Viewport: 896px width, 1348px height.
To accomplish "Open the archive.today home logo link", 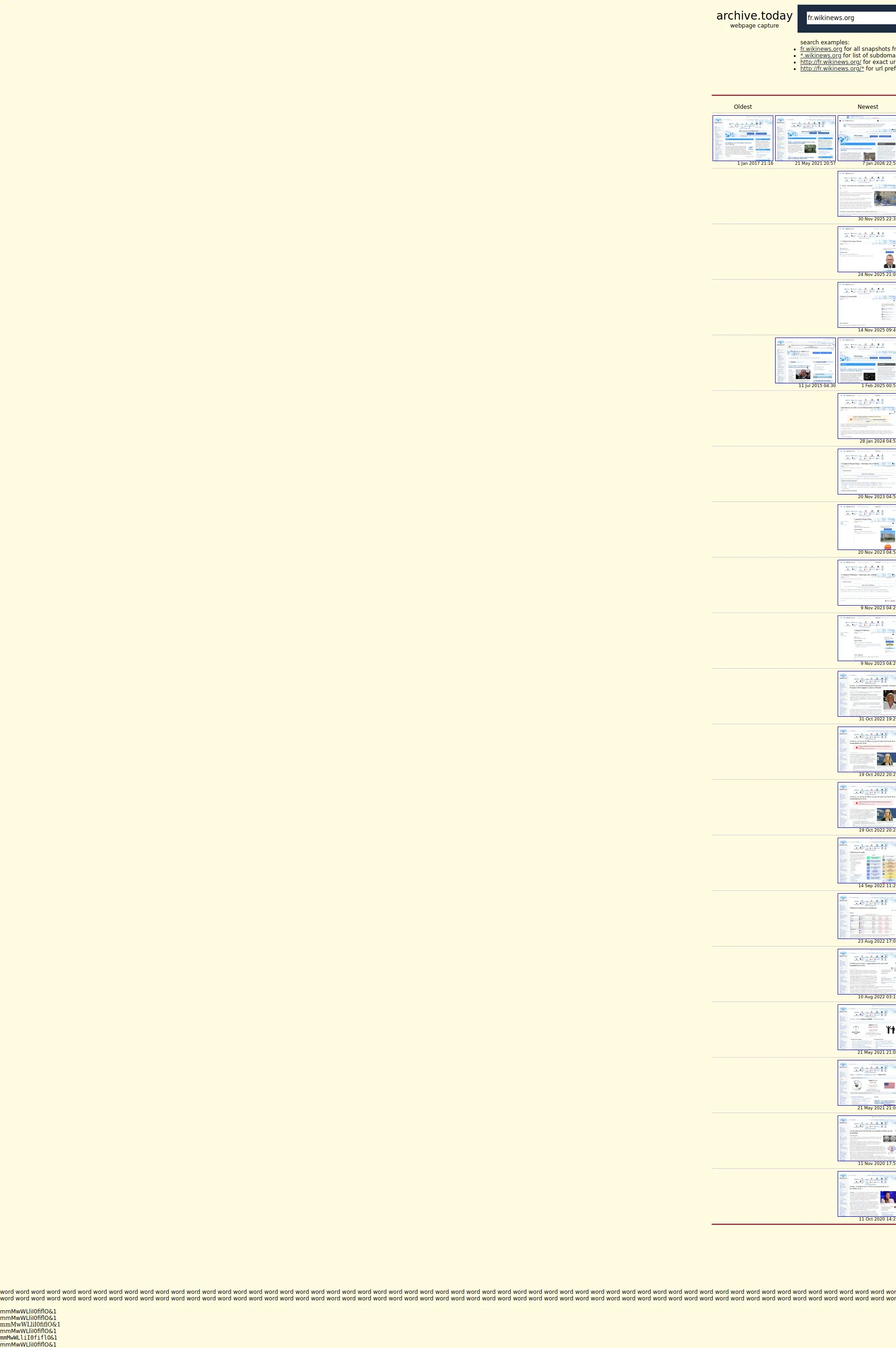I will [754, 16].
